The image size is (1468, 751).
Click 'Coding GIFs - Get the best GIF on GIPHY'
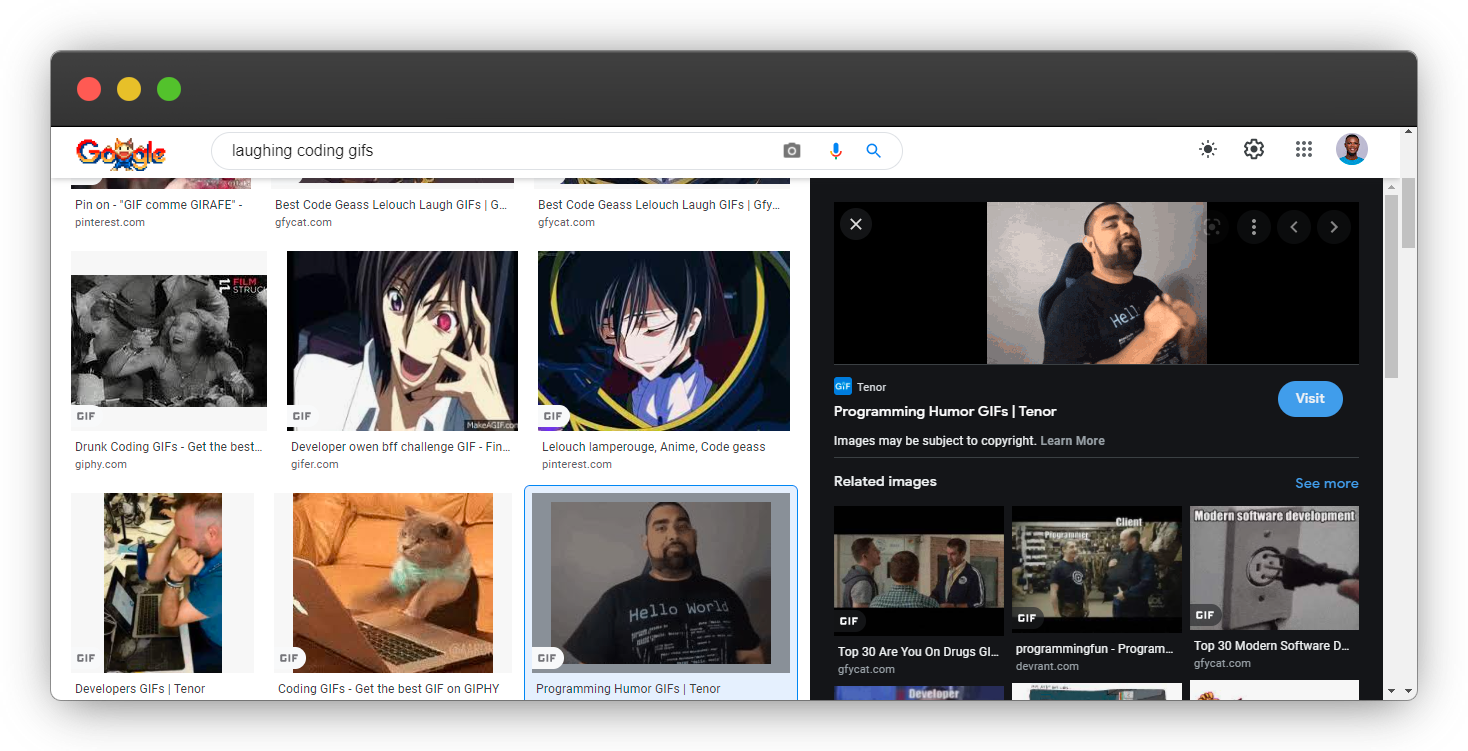(388, 689)
